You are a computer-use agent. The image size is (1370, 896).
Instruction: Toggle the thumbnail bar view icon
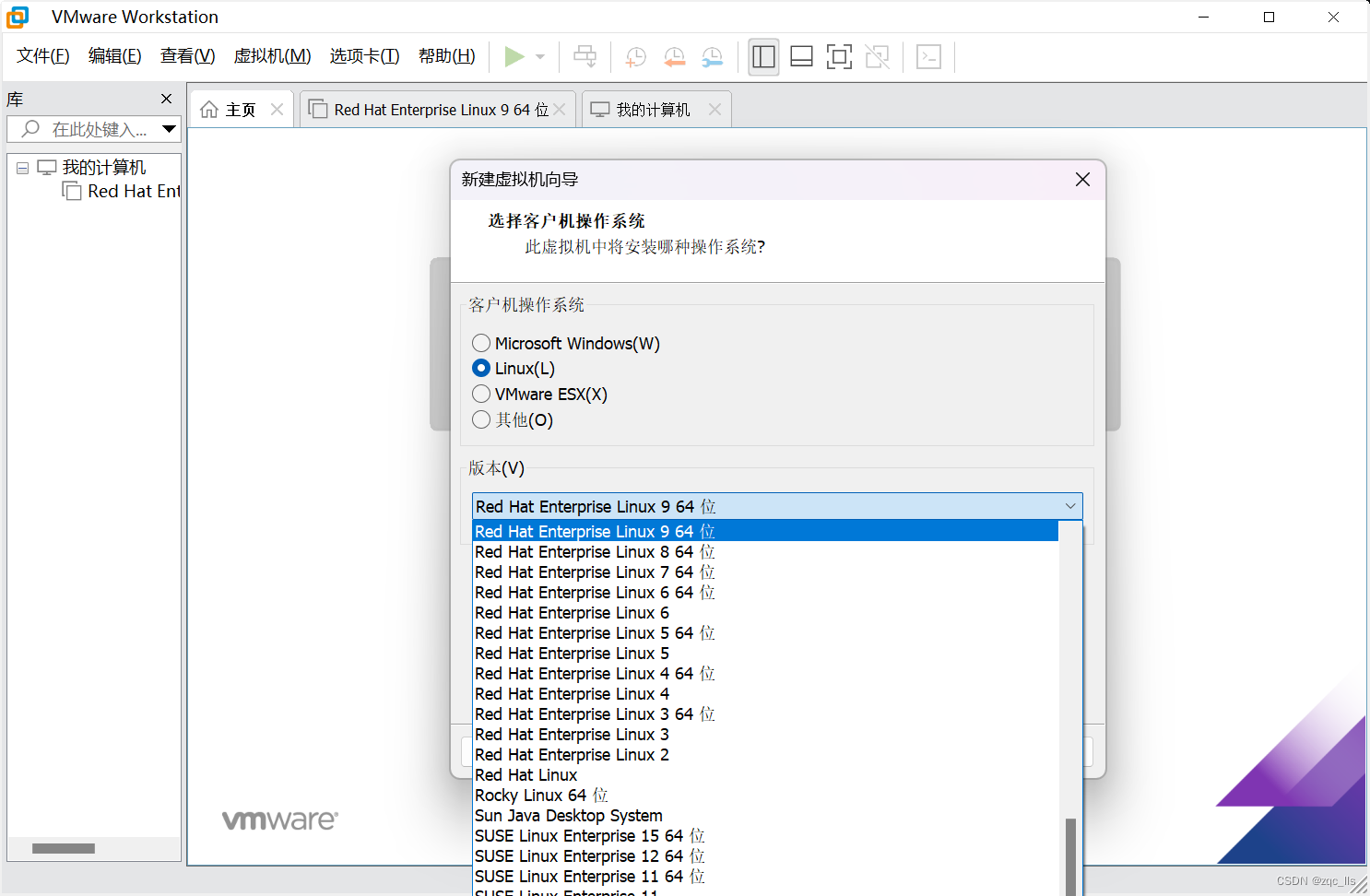(801, 57)
